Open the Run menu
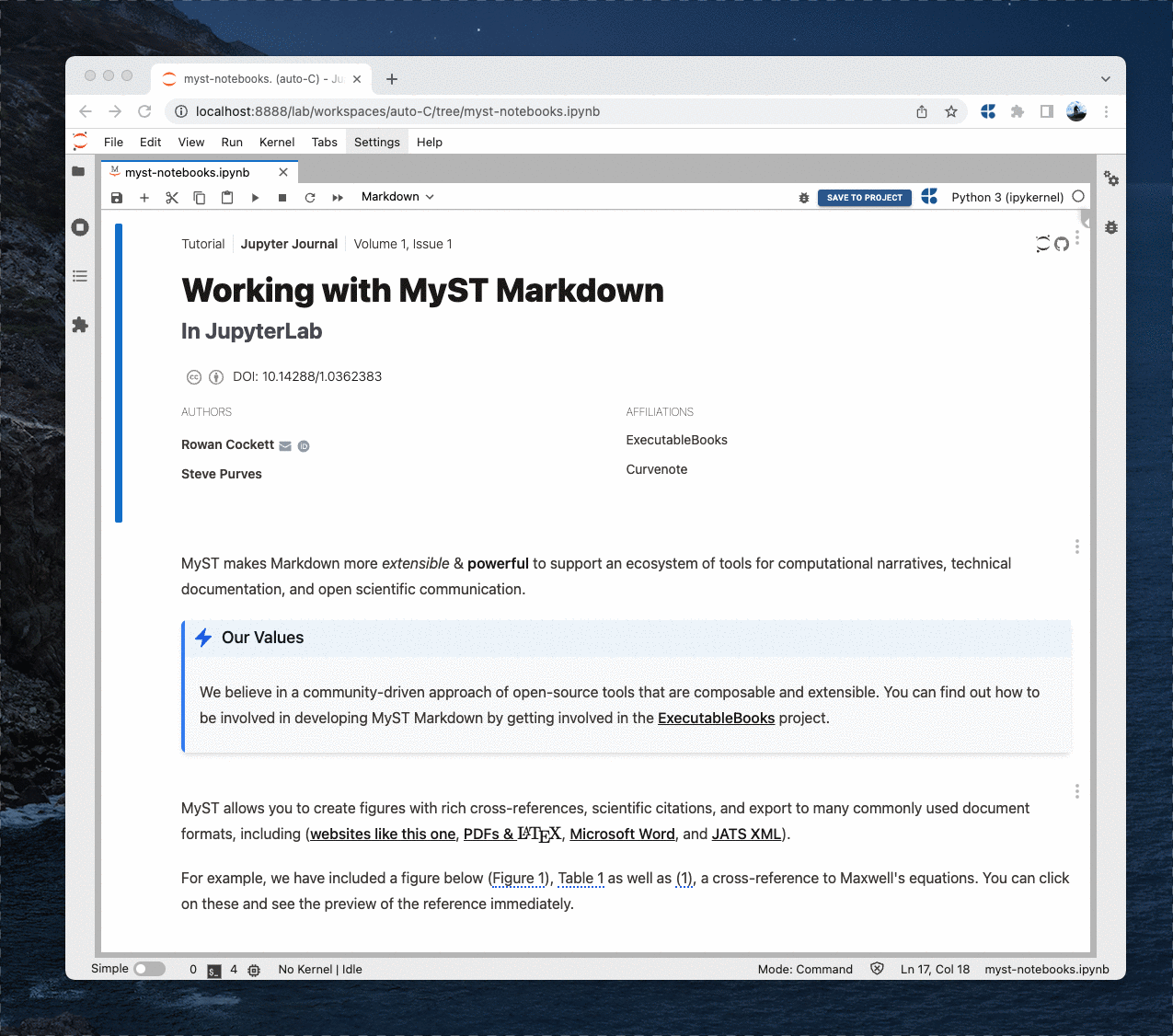 point(232,142)
